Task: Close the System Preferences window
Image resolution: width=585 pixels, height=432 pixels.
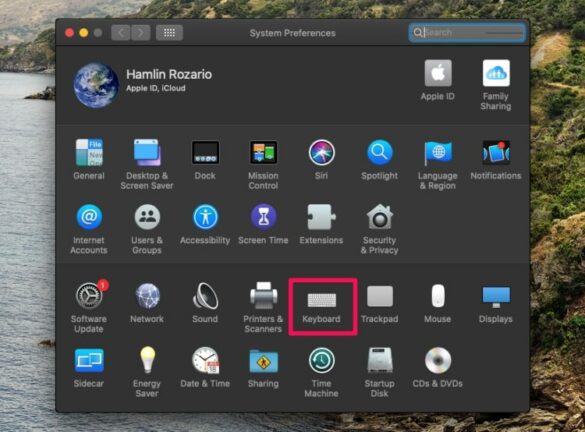Action: click(x=69, y=33)
